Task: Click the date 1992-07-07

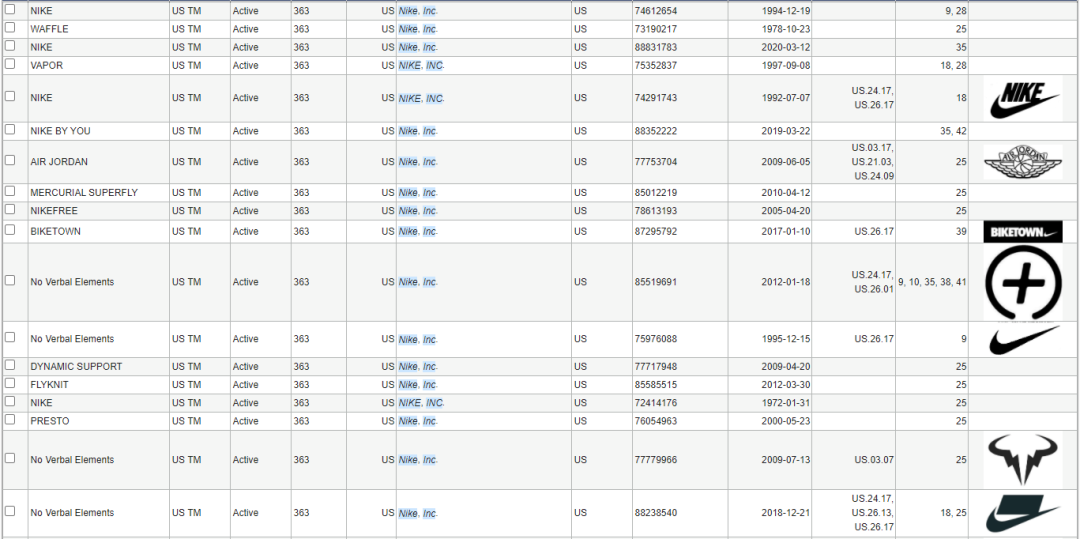Action: tap(786, 98)
